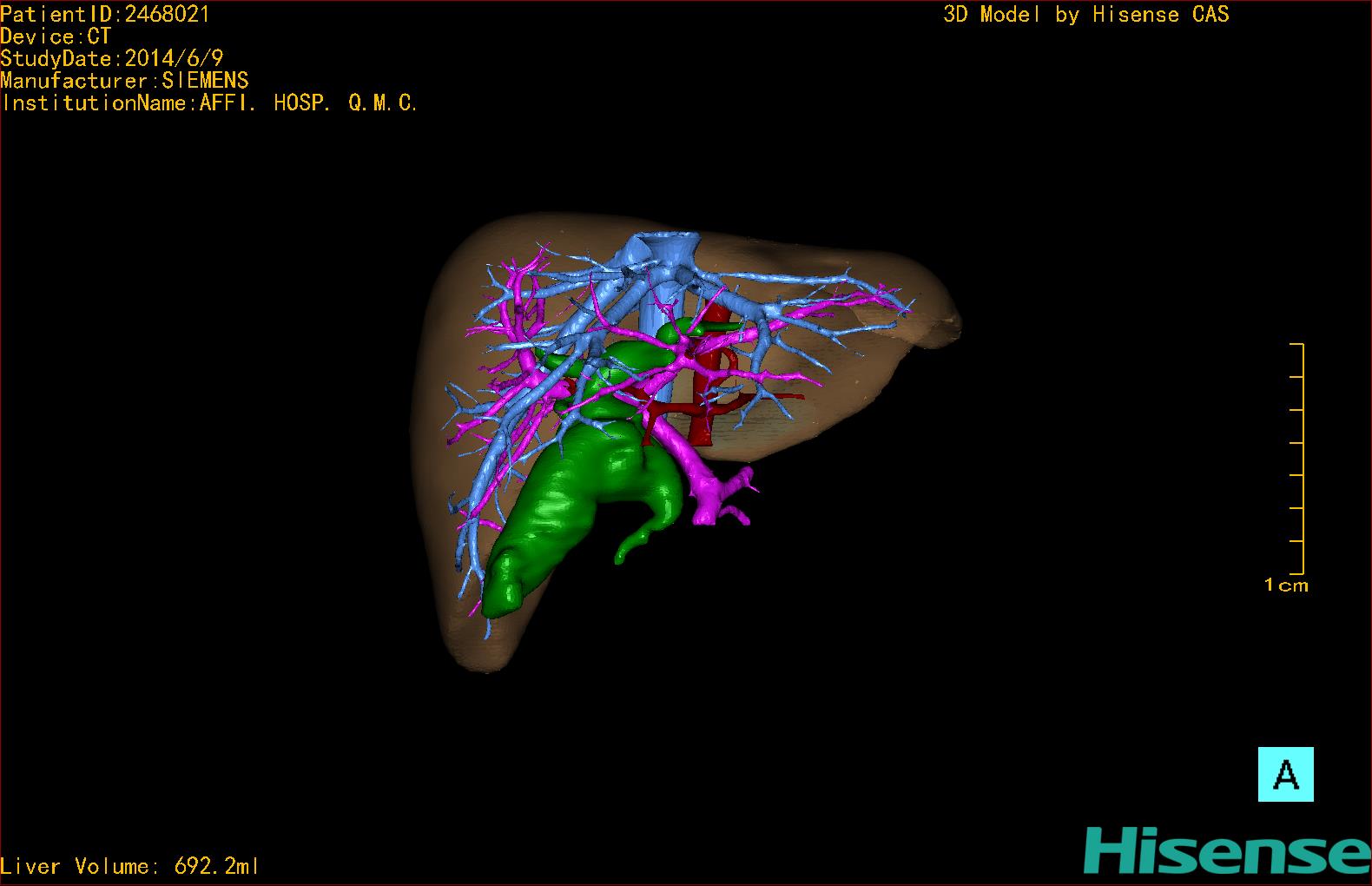Click the Manufacturer:SIEMENS text

pyautogui.click(x=124, y=81)
